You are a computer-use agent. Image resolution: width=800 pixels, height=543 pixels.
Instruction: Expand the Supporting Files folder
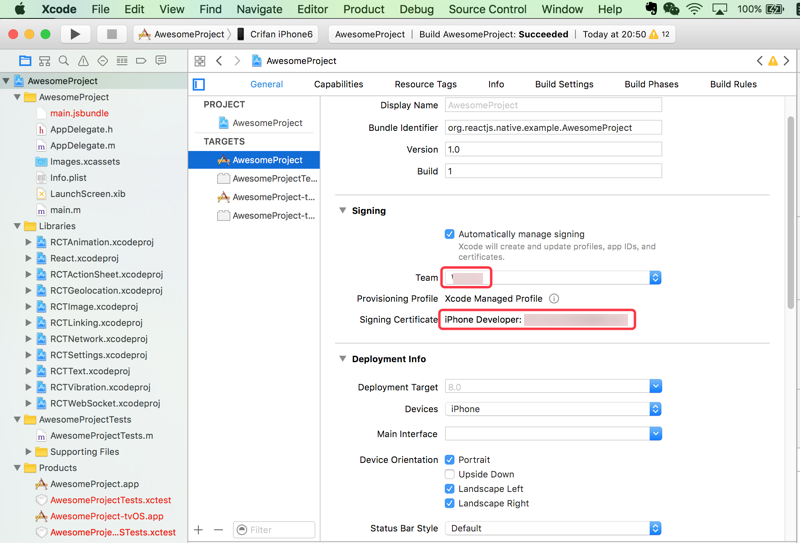point(29,452)
